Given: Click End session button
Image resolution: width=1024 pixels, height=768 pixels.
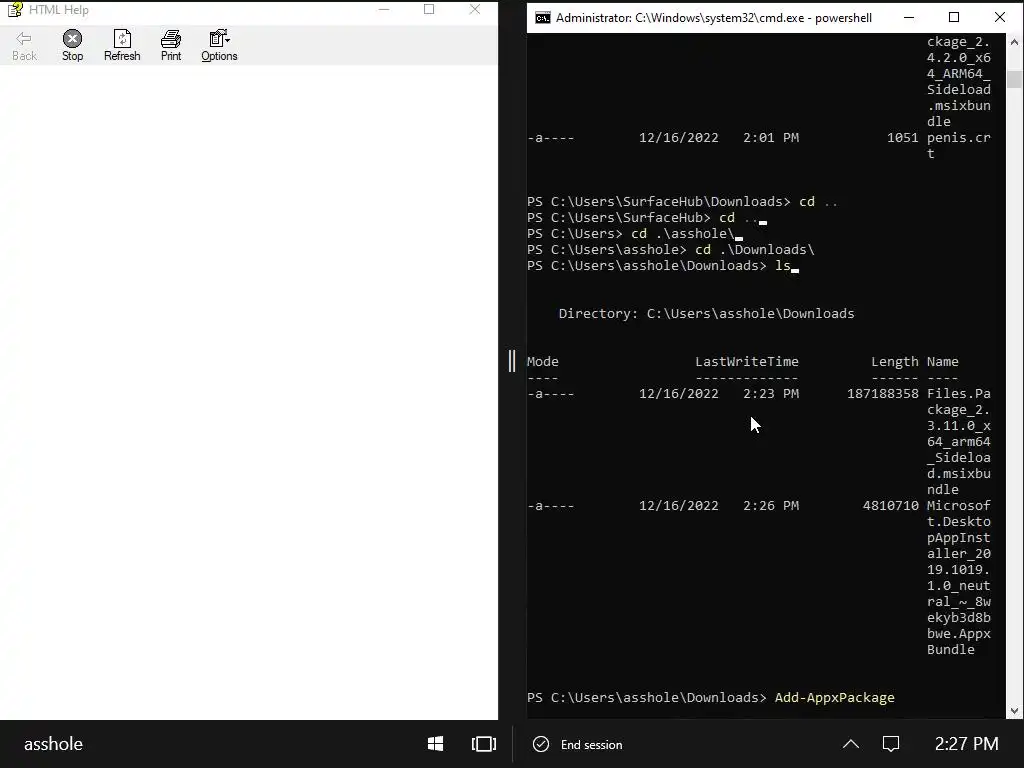Looking at the screenshot, I should click(578, 744).
